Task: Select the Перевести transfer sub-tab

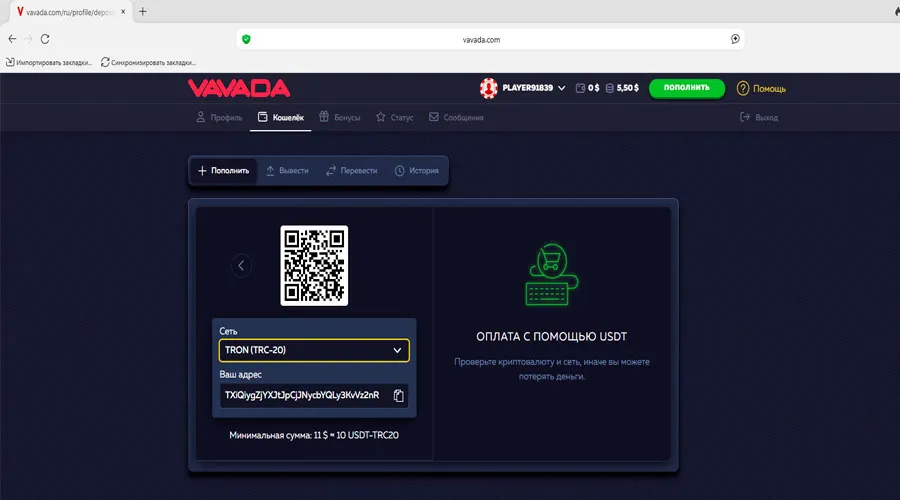Action: point(352,170)
